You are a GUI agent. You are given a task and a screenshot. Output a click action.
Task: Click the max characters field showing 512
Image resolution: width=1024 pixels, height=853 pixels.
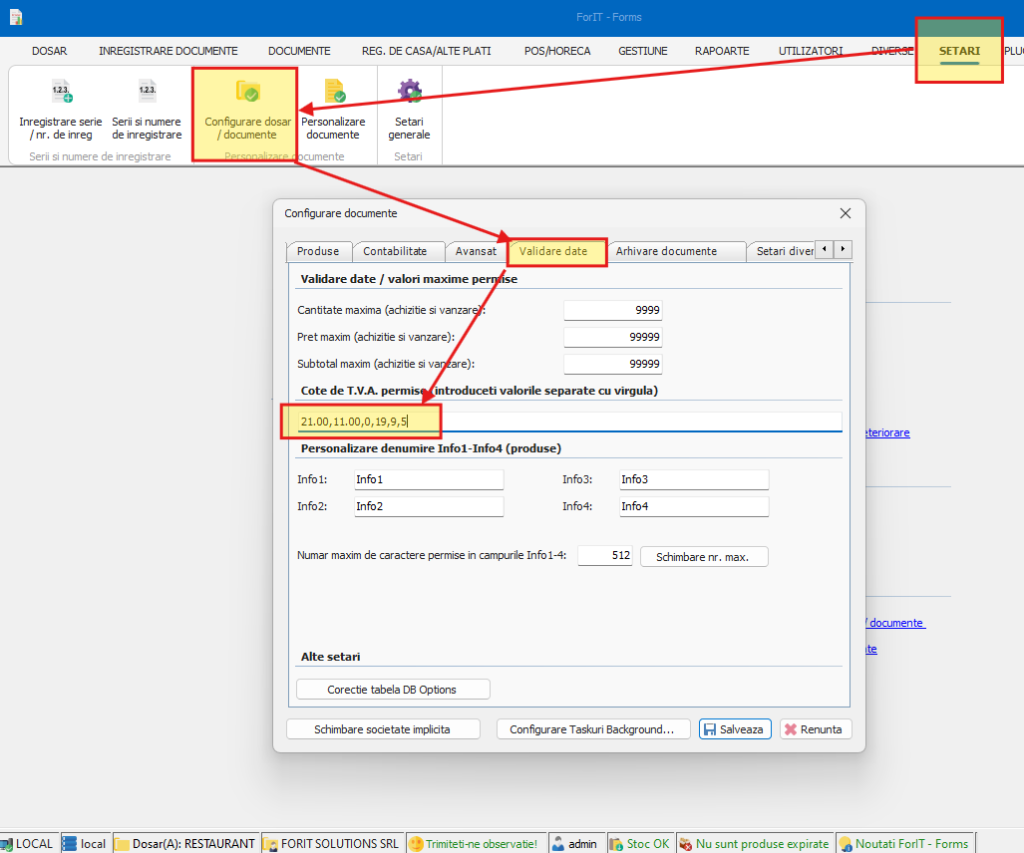click(x=605, y=556)
